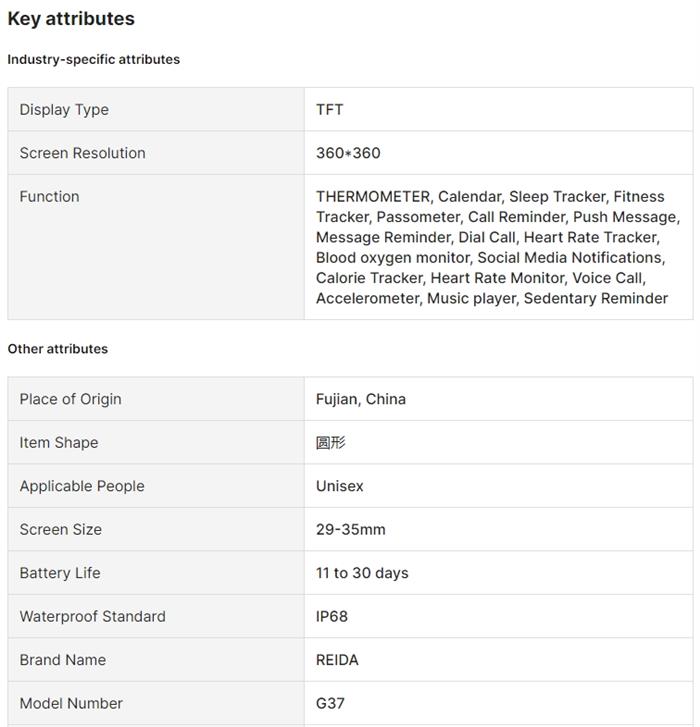
Task: Click the "Key attributes" heading
Action: pyautogui.click(x=71, y=19)
